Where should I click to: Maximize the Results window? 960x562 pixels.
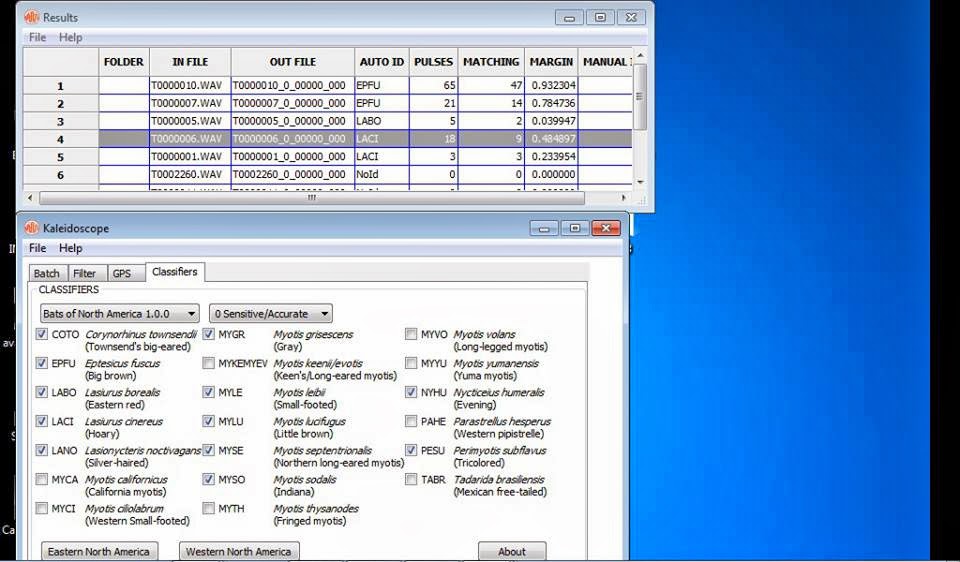(x=600, y=17)
